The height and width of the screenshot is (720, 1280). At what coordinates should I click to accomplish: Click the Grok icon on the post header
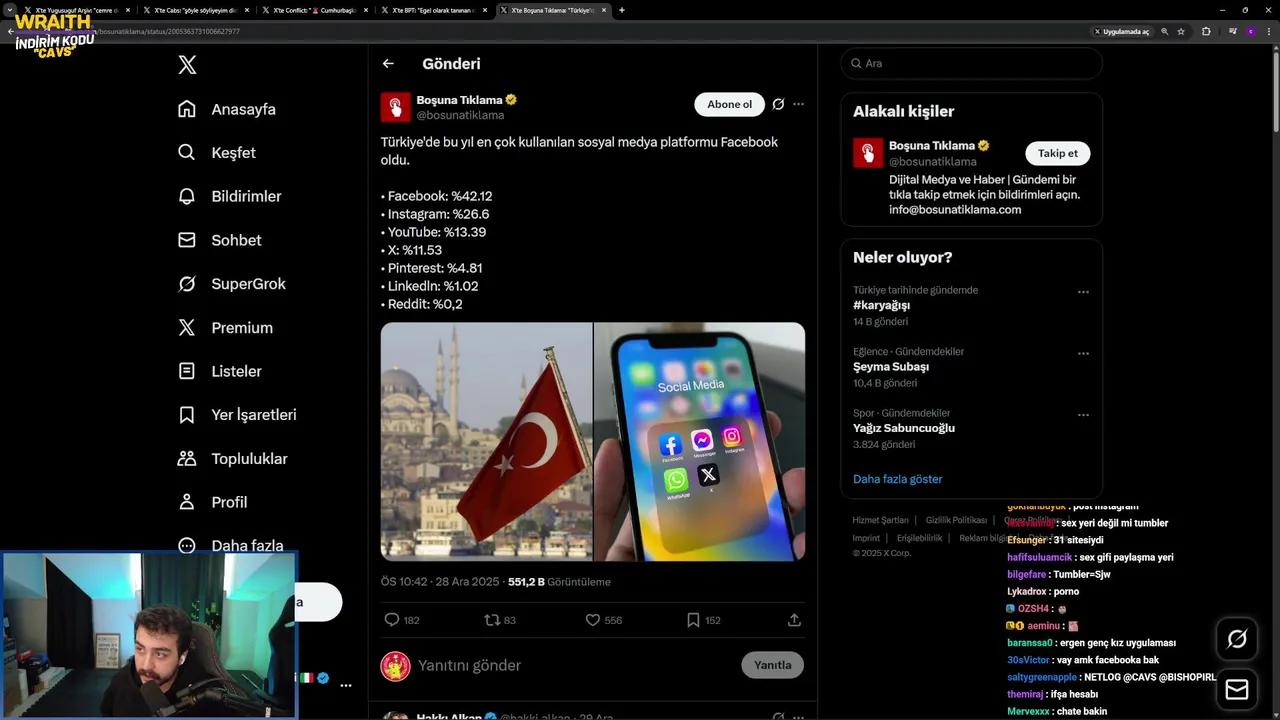(x=778, y=104)
